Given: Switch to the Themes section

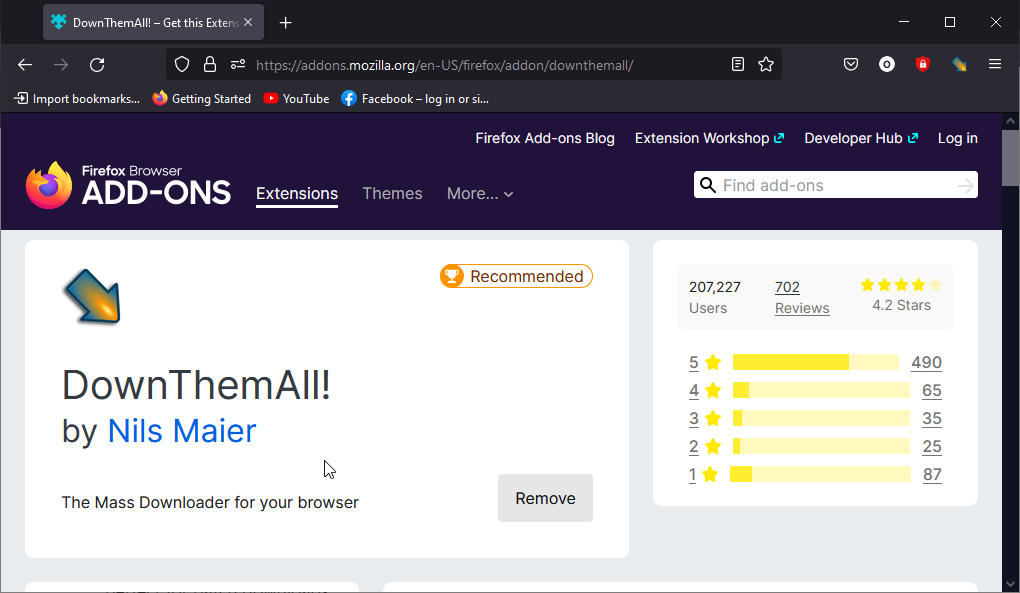Looking at the screenshot, I should coord(392,194).
